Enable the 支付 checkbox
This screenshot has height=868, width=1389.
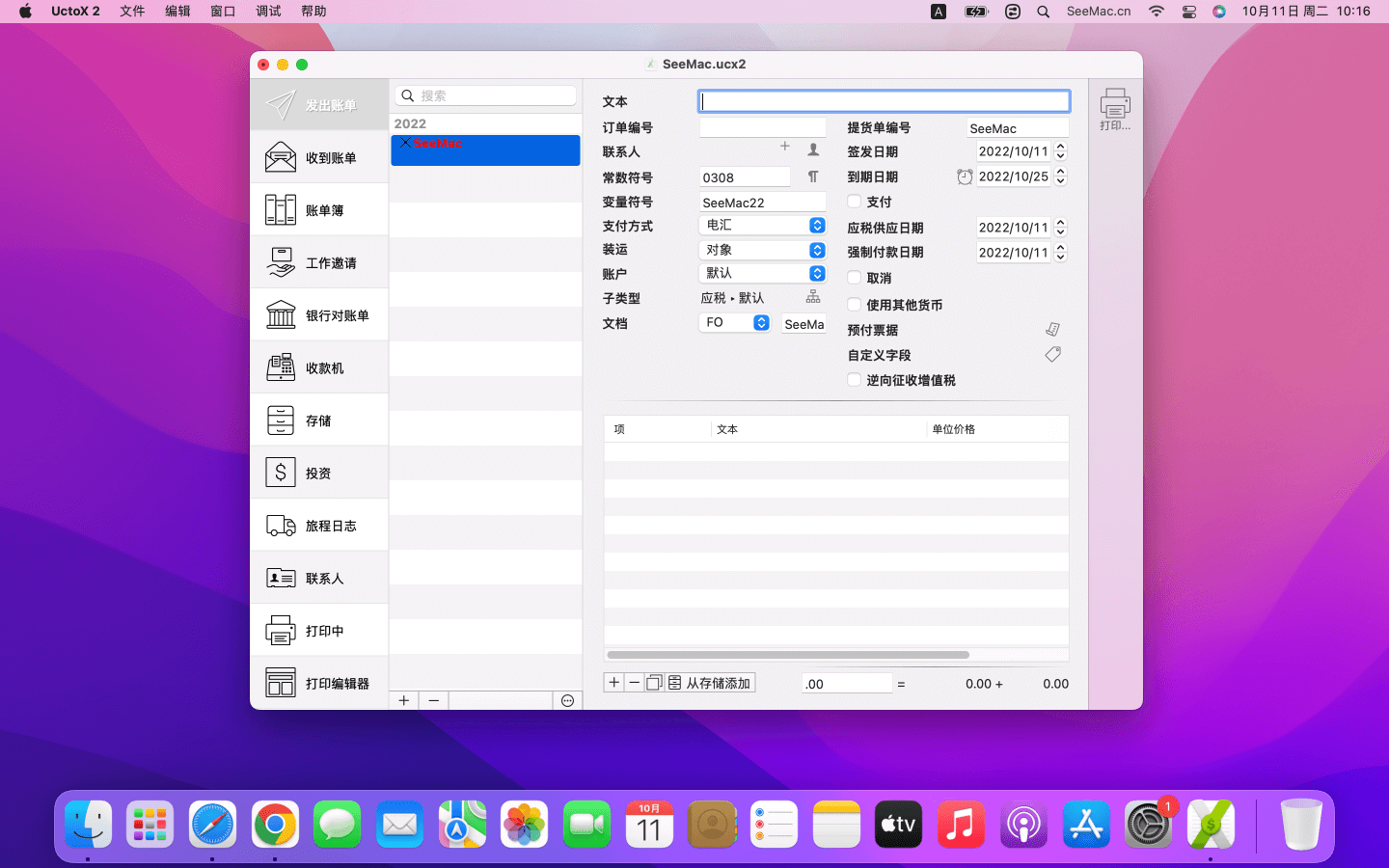coord(854,202)
